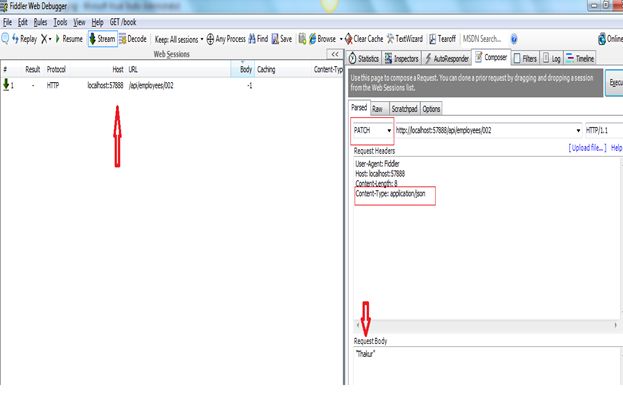Sort by the Protocol column header
The image size is (623, 417).
click(x=56, y=70)
